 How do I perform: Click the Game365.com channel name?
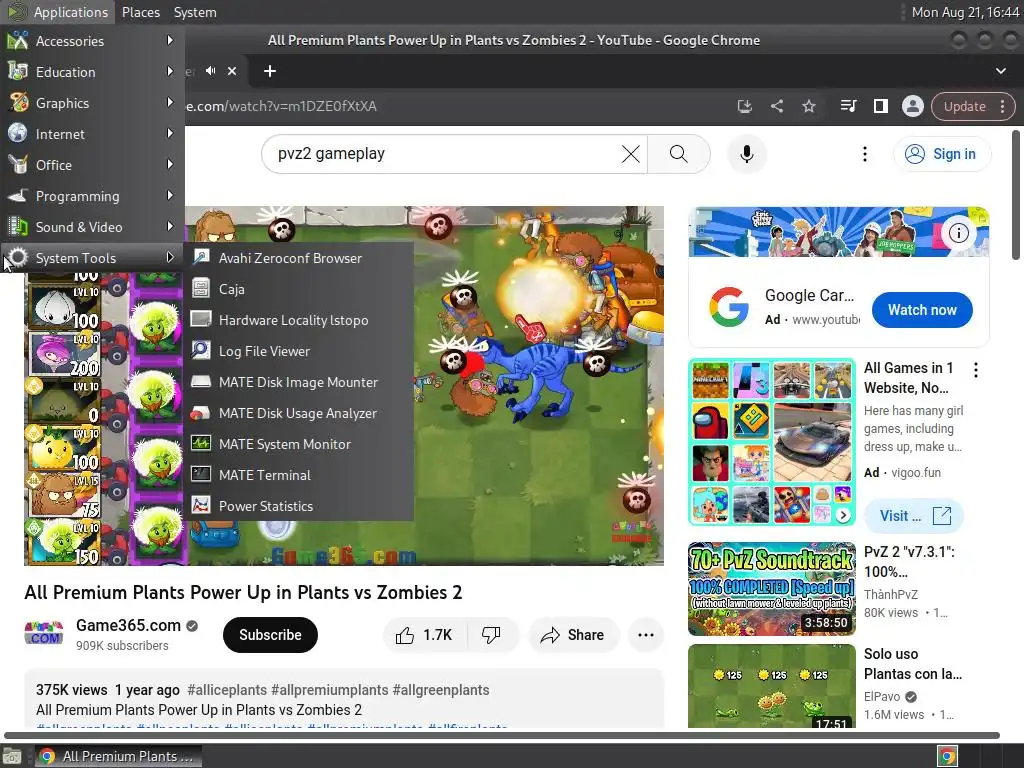[x=128, y=626]
